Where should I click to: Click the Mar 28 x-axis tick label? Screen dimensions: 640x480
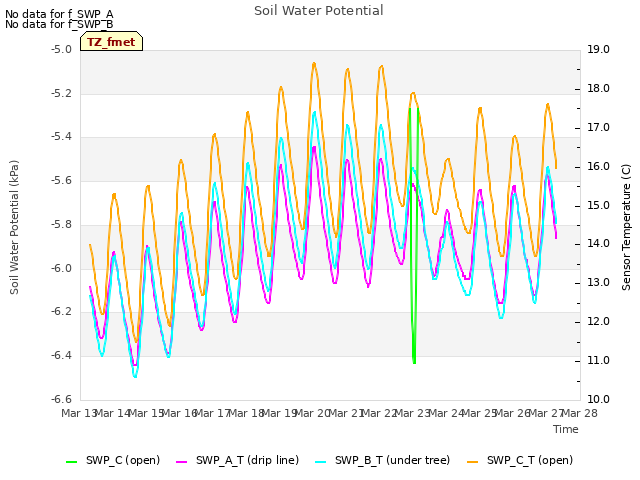tap(580, 413)
